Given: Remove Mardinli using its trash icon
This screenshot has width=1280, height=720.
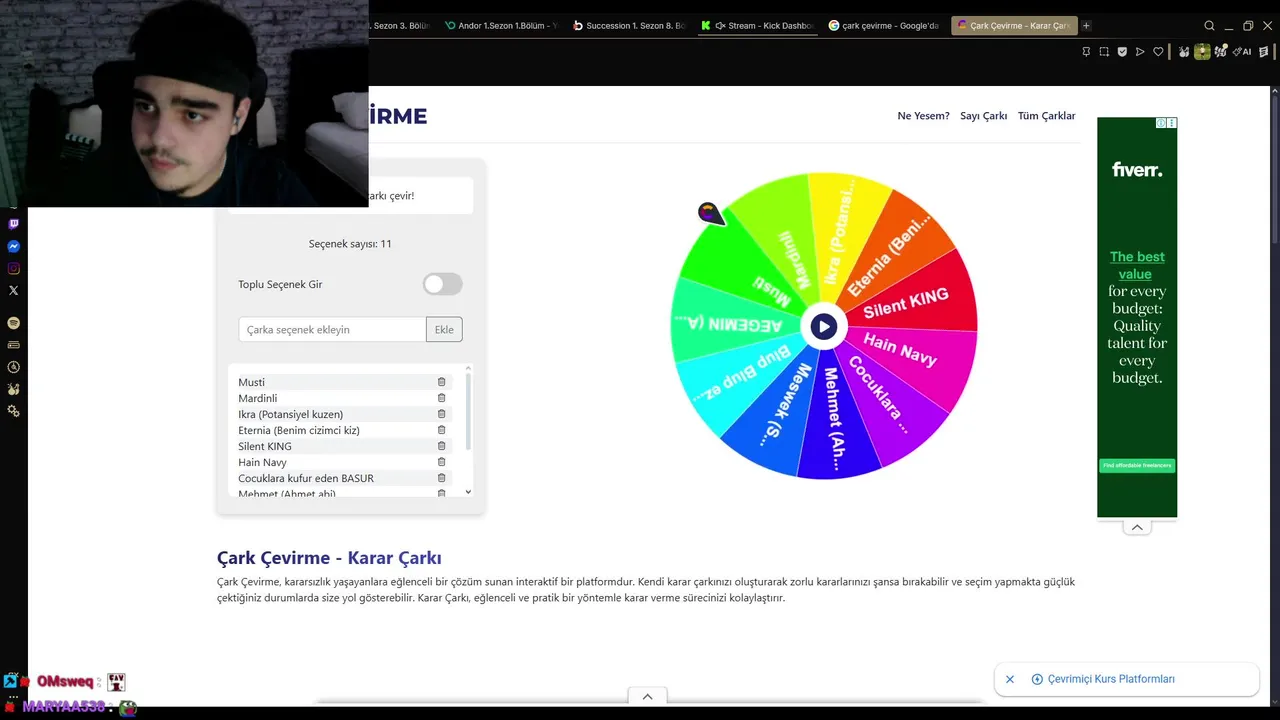Looking at the screenshot, I should 441,398.
